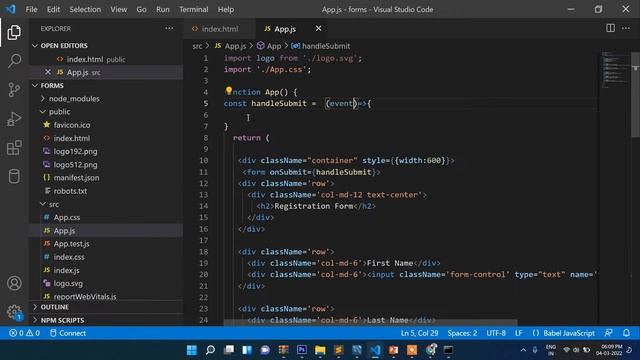Viewport: 640px width, 360px height.
Task: Open the Accounts menu icon
Action: pos(14,283)
